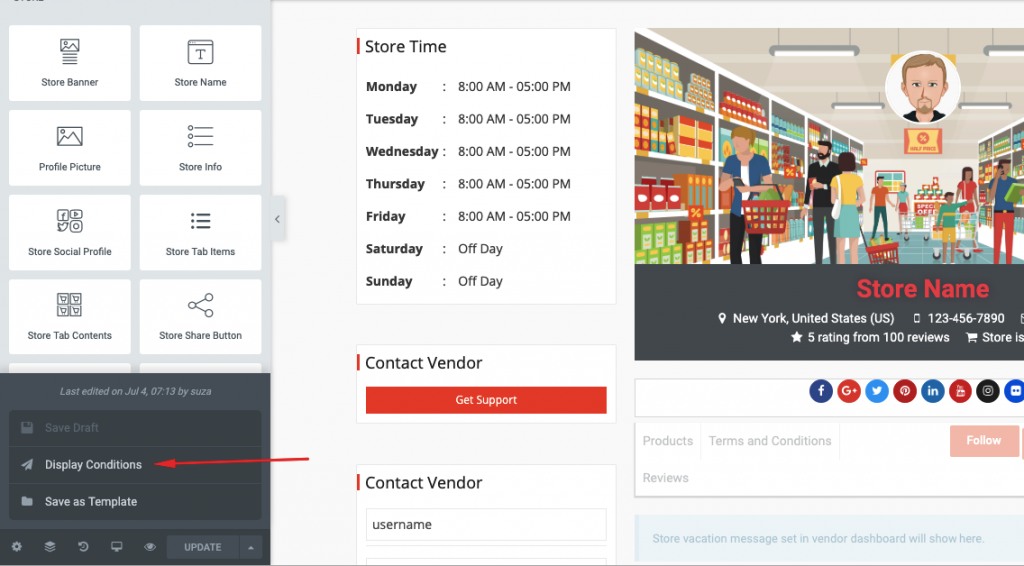Viewport: 1024px width, 566px height.
Task: Click the store vacation message notice
Action: pyautogui.click(x=829, y=539)
